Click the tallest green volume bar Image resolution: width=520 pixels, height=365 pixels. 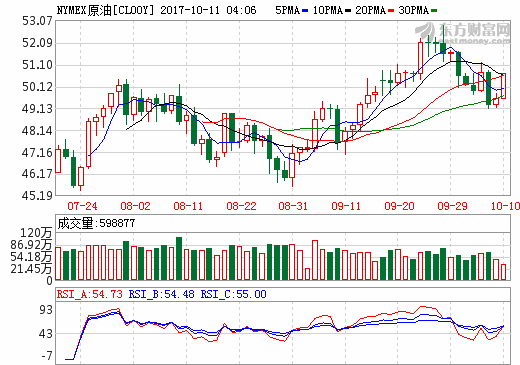tap(179, 259)
